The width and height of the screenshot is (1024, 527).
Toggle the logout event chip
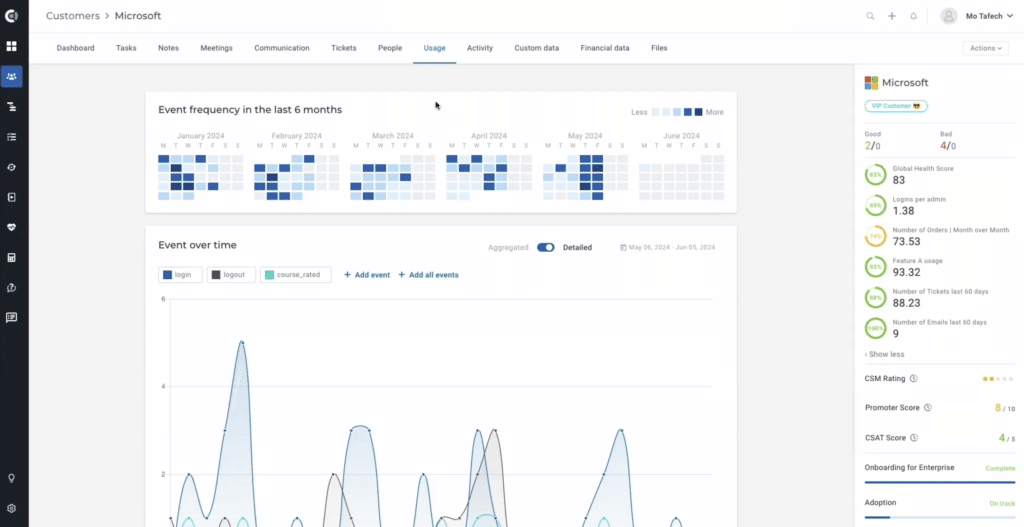231,275
